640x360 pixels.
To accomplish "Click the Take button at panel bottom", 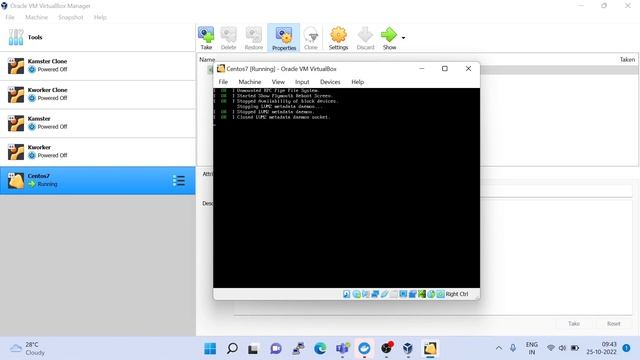I will click(574, 323).
